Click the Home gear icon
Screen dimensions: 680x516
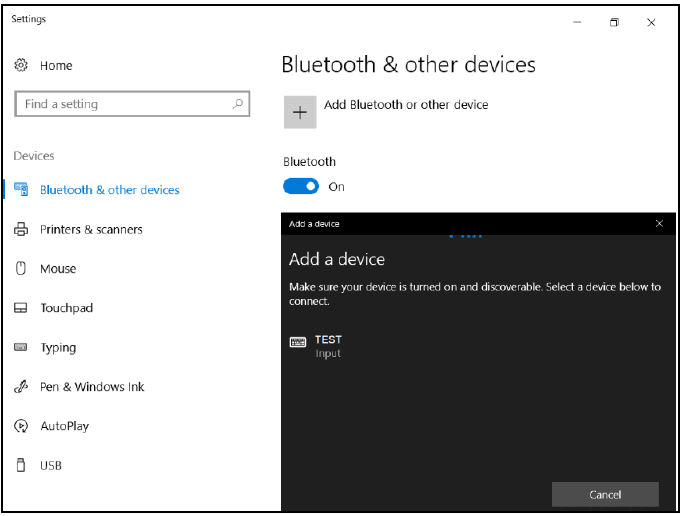[21, 65]
